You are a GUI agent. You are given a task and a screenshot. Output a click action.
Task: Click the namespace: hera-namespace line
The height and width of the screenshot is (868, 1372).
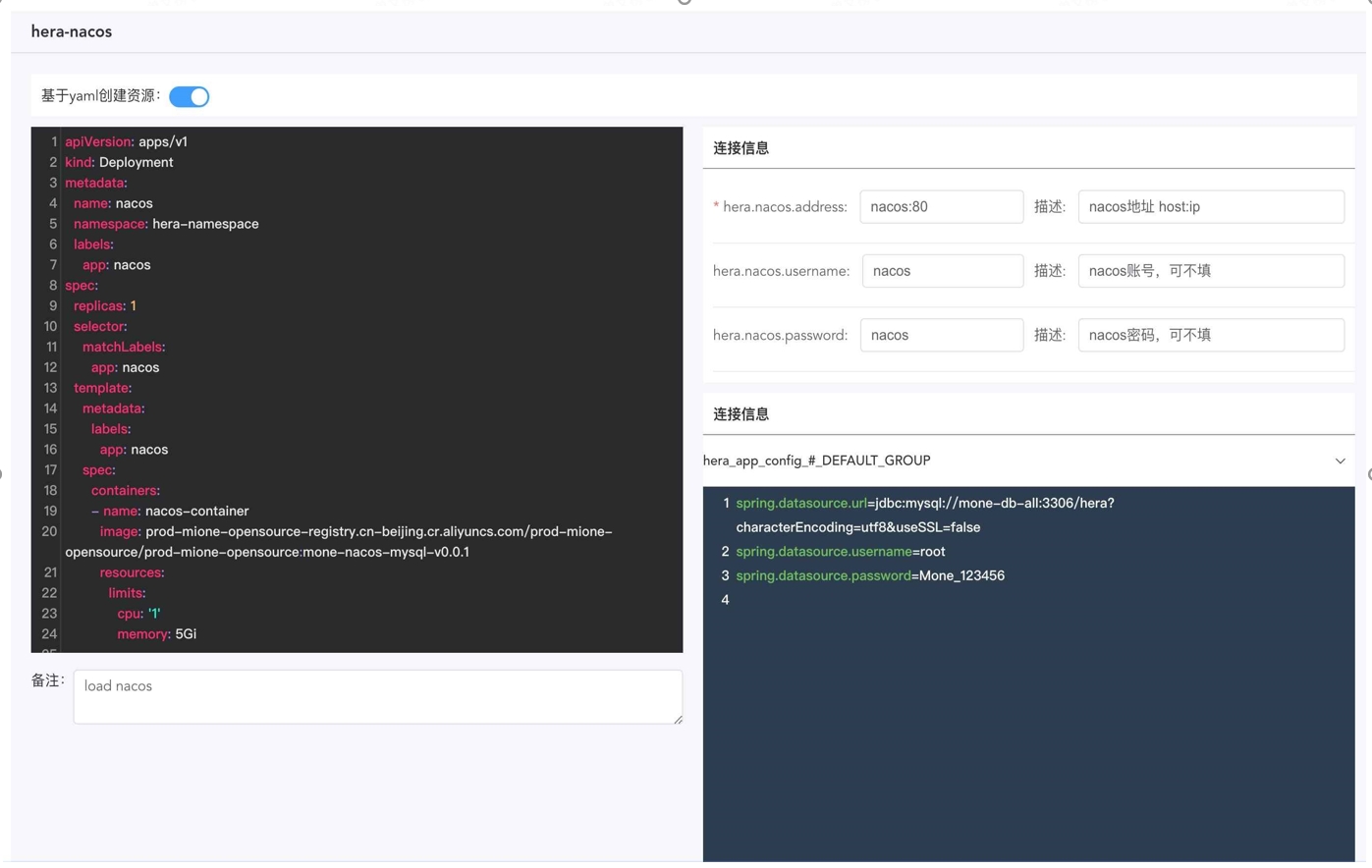click(x=166, y=224)
